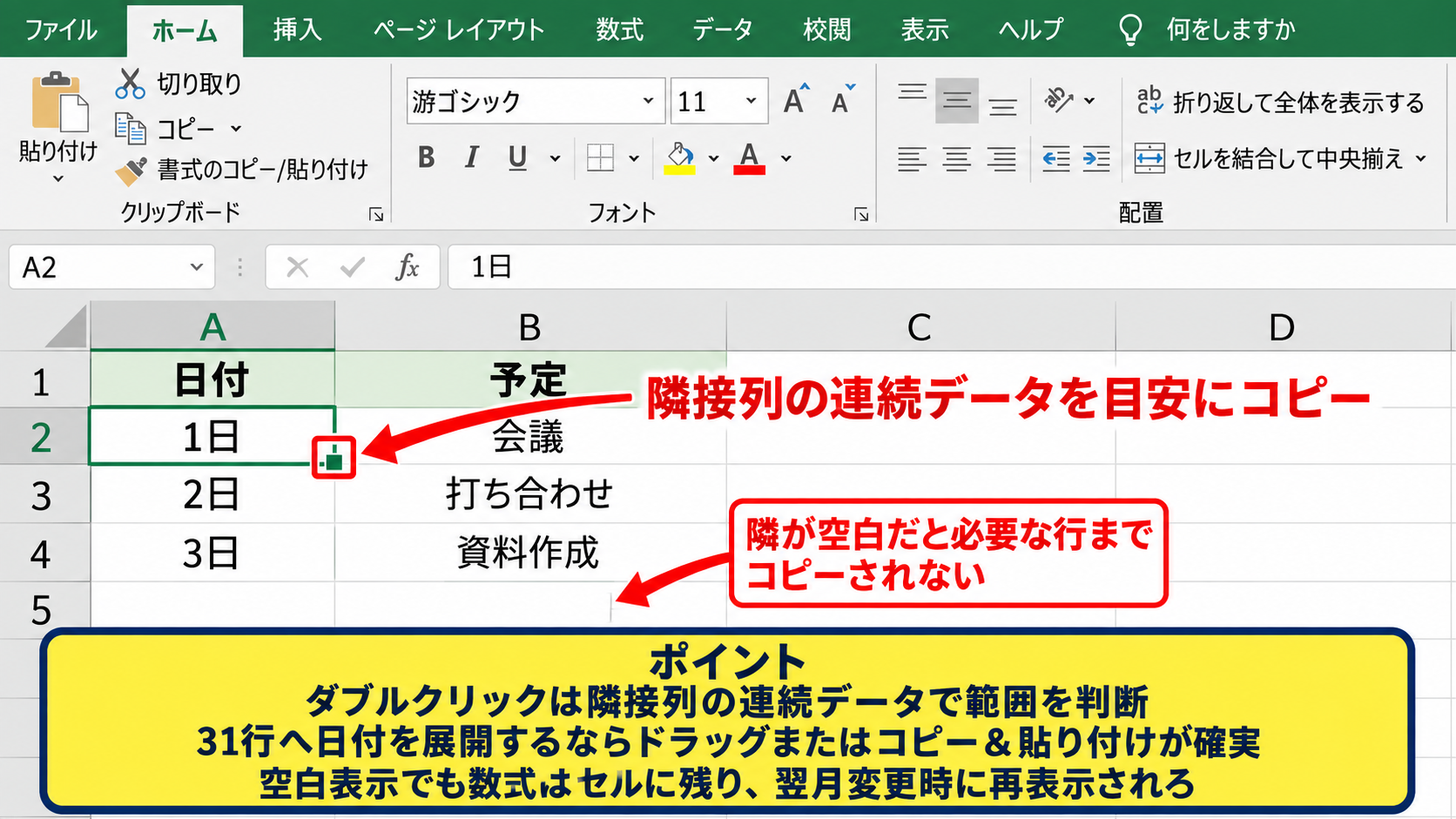Align text to middle of cell
Screen dimensions: 1456x819
coord(957,100)
